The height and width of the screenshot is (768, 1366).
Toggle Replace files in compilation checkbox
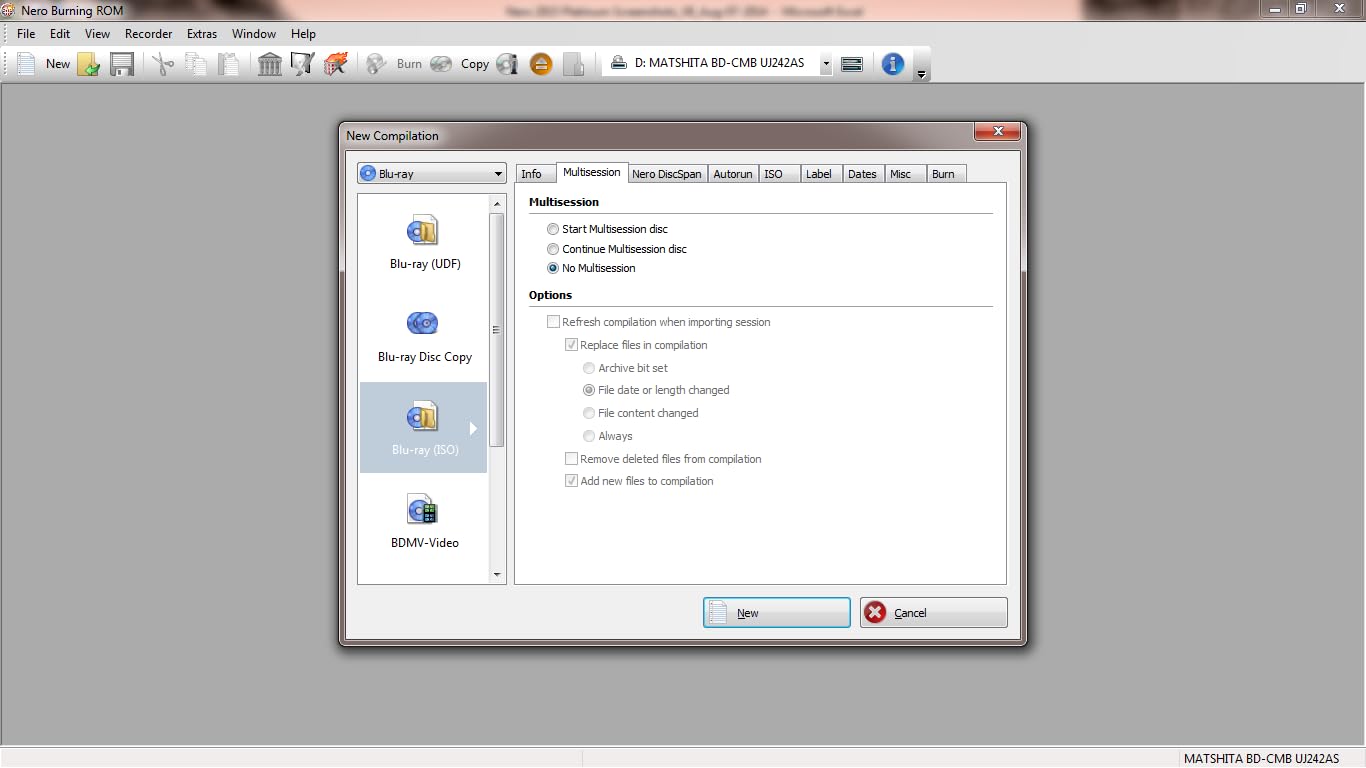[571, 345]
